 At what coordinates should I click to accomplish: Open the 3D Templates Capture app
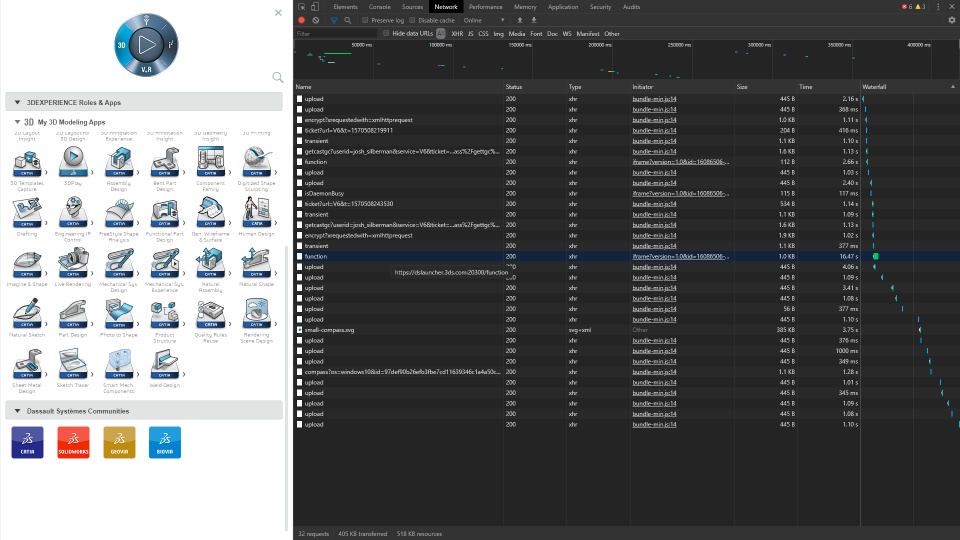click(x=27, y=163)
